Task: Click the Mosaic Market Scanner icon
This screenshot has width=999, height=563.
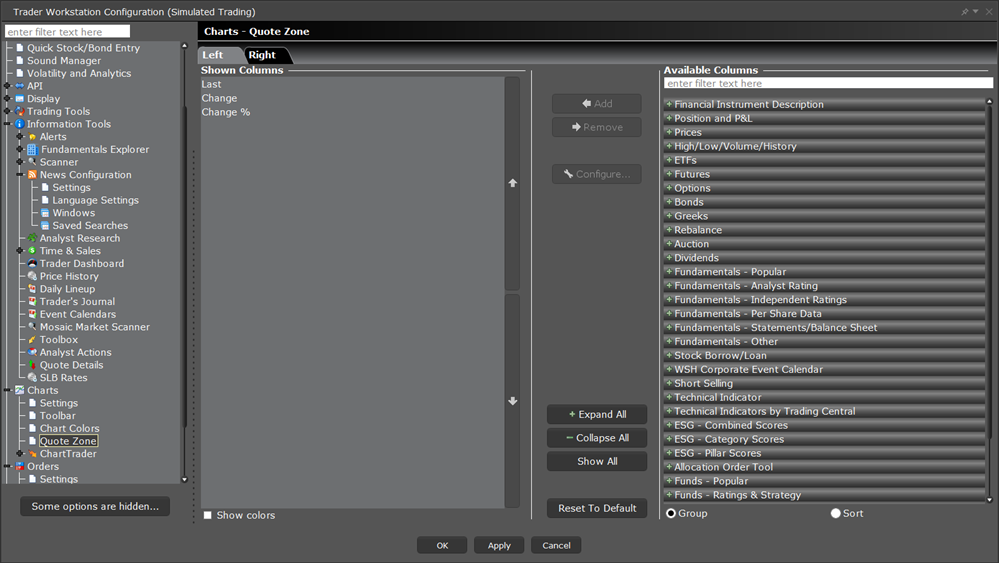Action: click(32, 327)
